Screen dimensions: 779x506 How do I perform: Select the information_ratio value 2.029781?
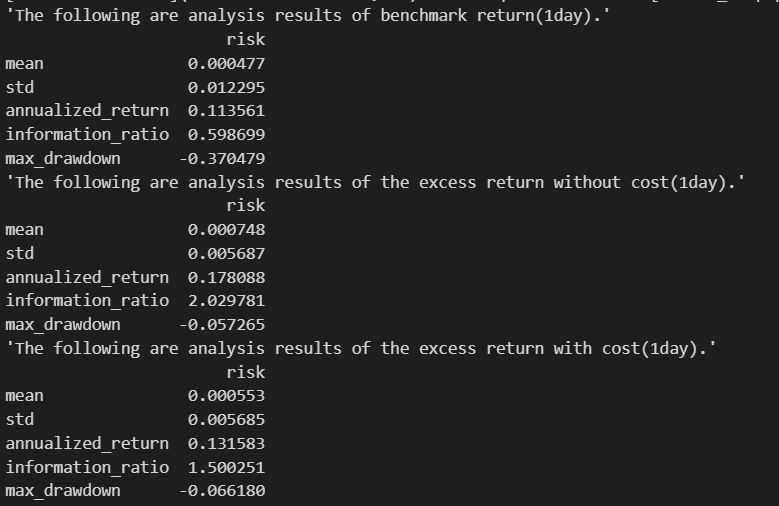[227, 300]
